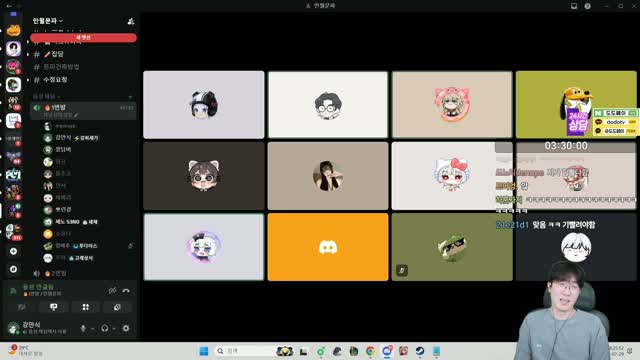
Task: Open the activities grid icon in the voice panel
Action: (x=86, y=307)
